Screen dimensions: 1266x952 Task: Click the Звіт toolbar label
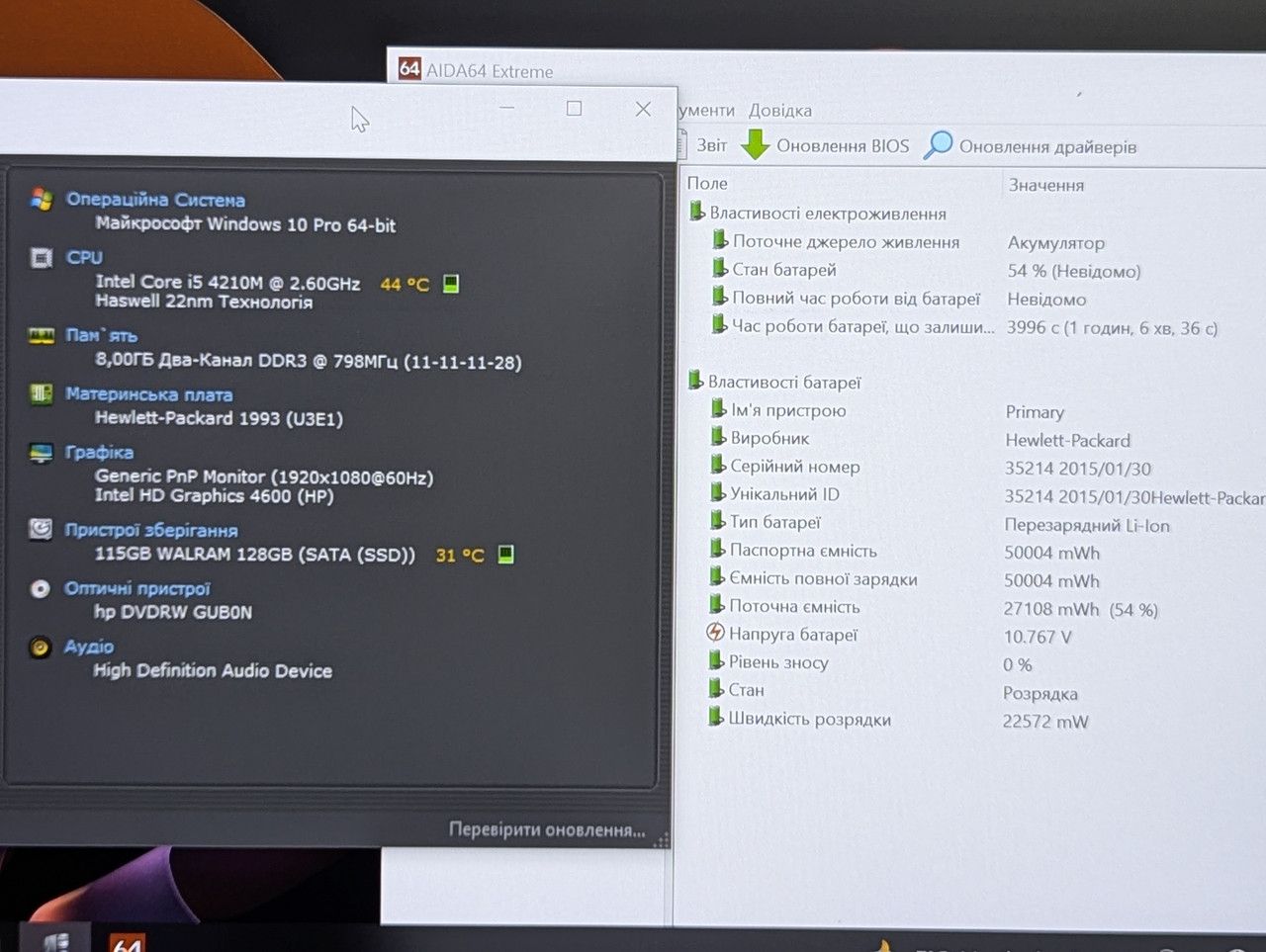tap(711, 145)
